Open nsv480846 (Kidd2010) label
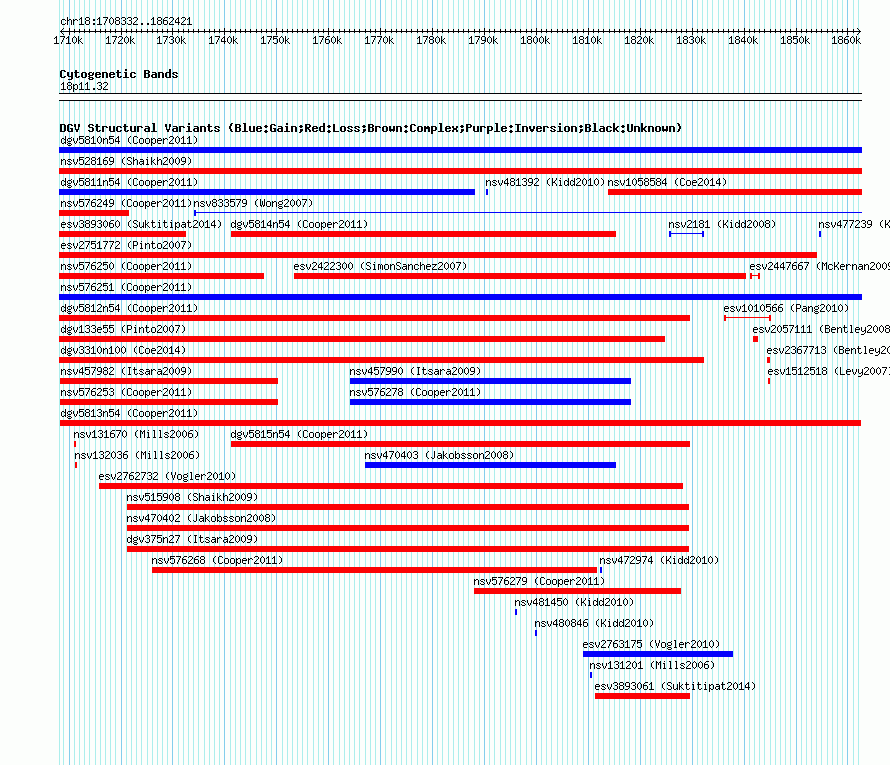890x765 pixels. pos(594,623)
